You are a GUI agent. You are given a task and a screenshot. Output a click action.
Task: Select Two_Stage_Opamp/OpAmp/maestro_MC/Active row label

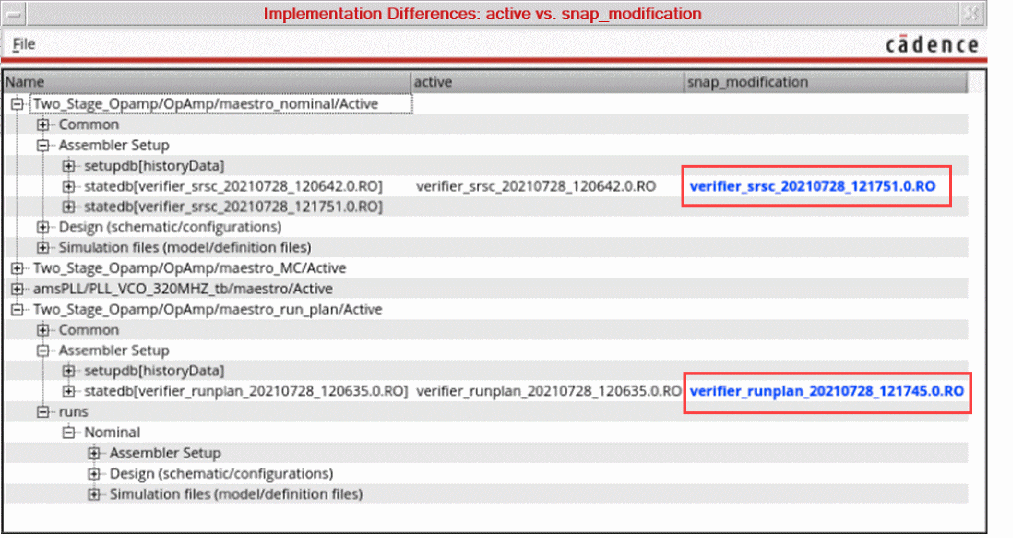click(189, 268)
